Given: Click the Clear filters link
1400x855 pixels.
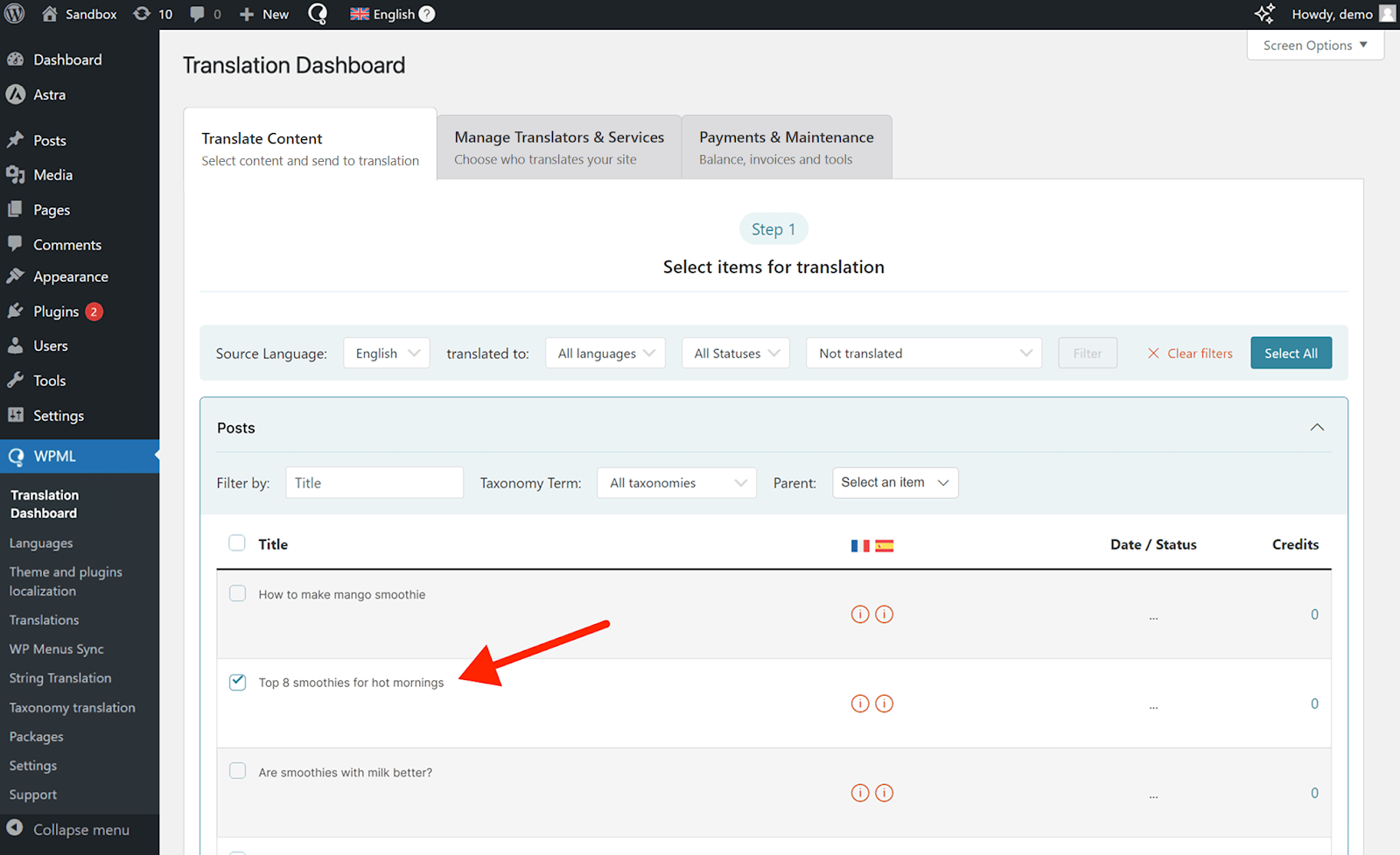Looking at the screenshot, I should point(1190,354).
